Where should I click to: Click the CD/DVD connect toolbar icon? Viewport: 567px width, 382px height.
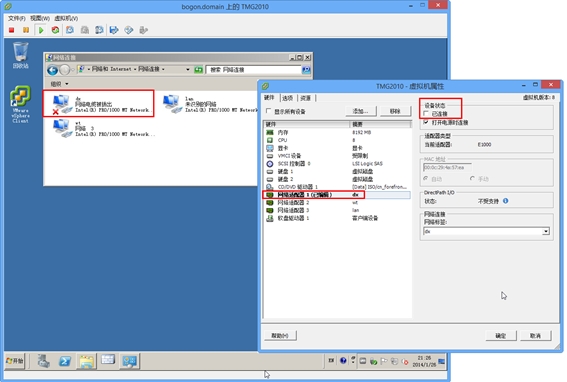pyautogui.click(x=129, y=30)
